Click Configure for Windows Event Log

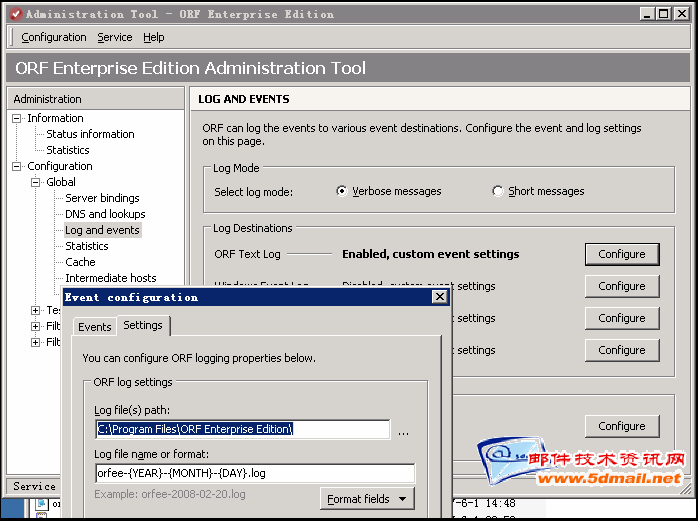(x=621, y=286)
